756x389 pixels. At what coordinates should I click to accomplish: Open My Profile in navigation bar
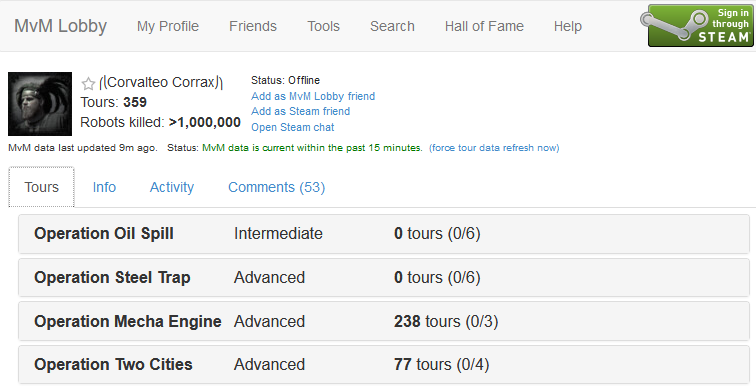click(168, 26)
